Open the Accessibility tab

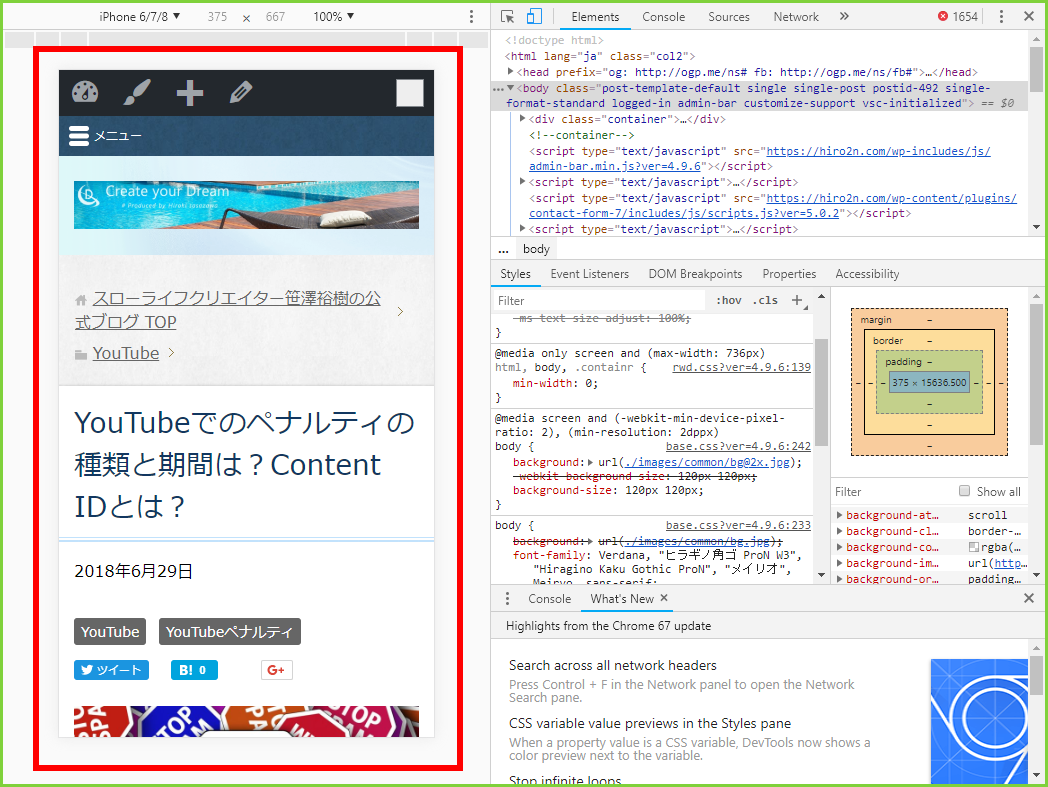pyautogui.click(x=867, y=273)
